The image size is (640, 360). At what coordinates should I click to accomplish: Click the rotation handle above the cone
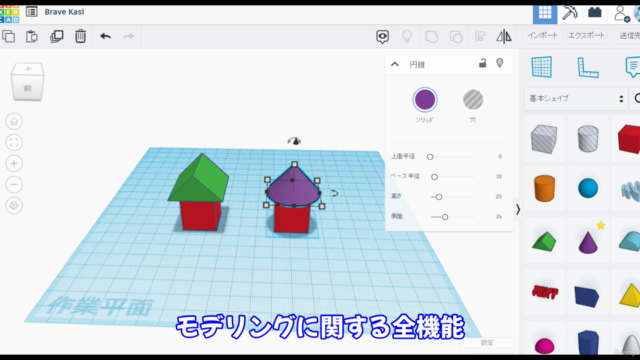point(294,141)
